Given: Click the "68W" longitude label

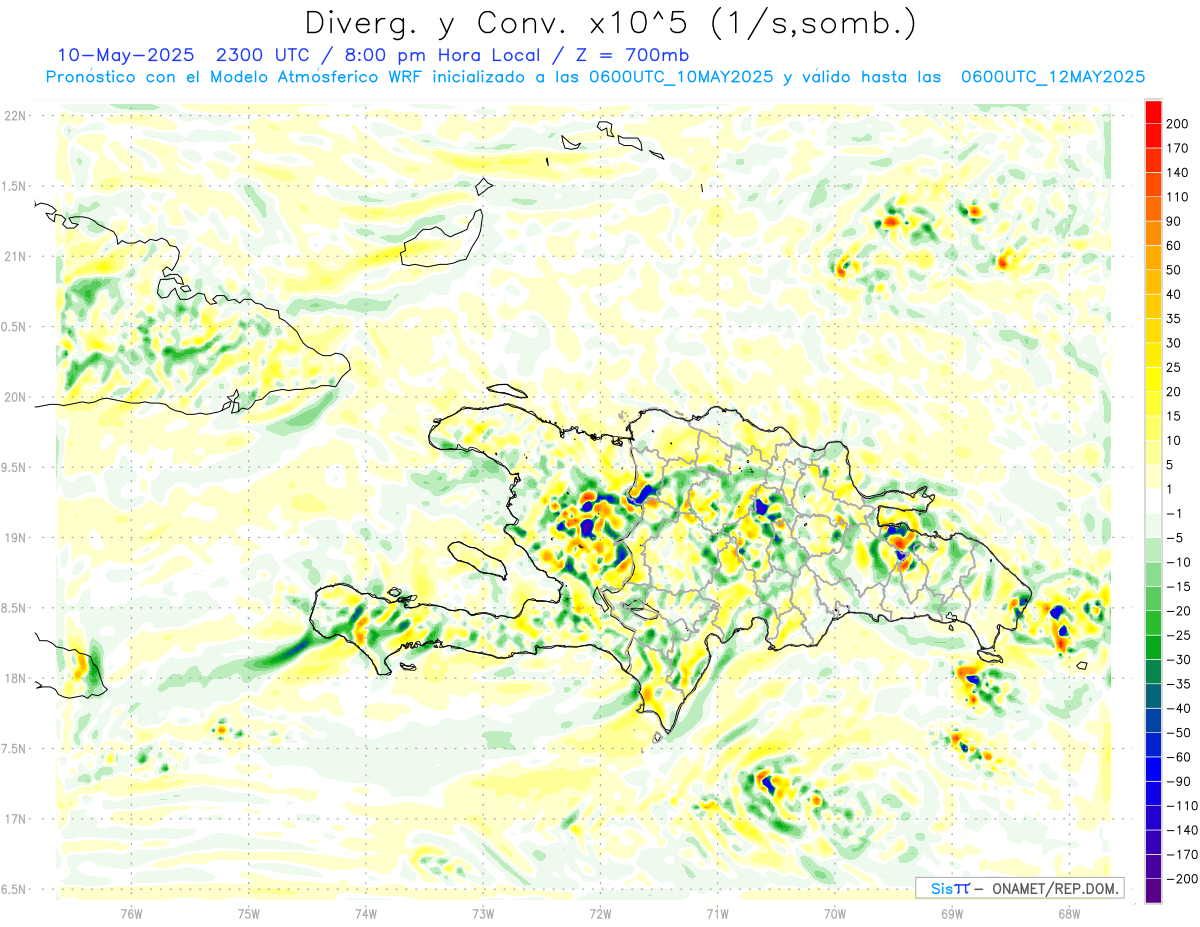Looking at the screenshot, I should pyautogui.click(x=1068, y=913).
